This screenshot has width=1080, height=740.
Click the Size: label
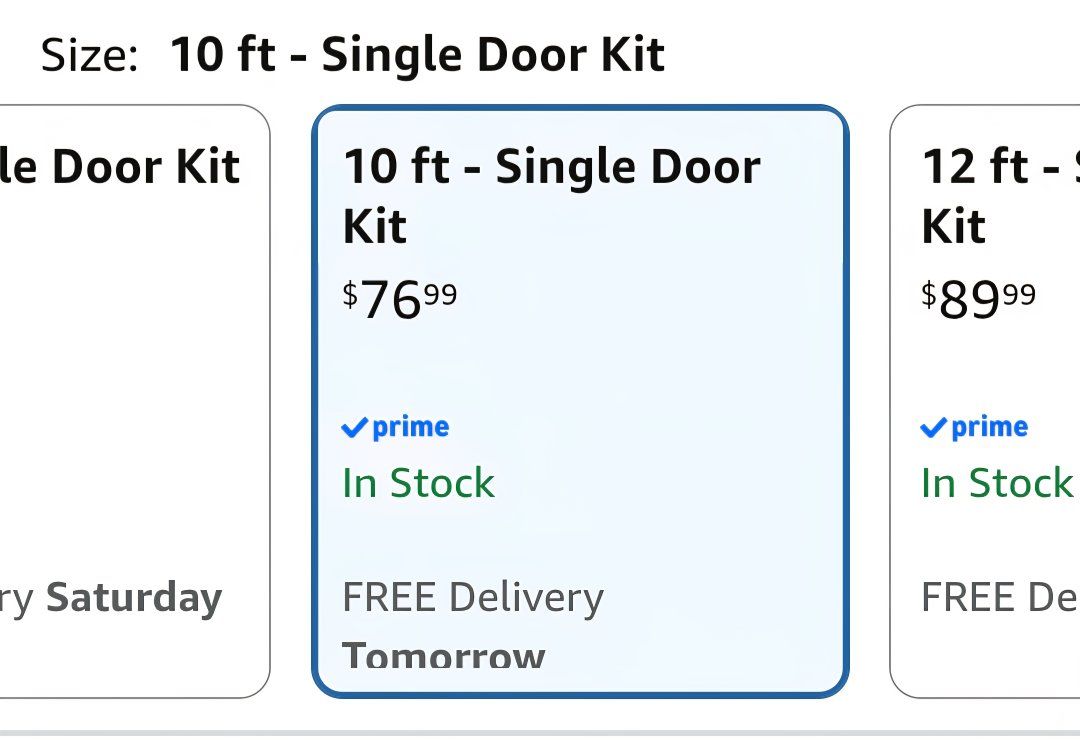90,55
